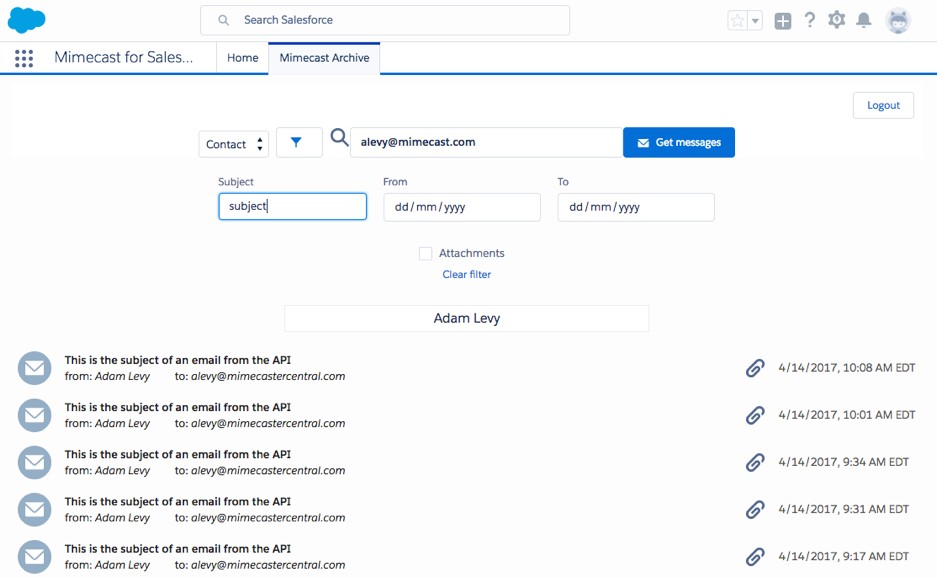Click the user avatar in the top right
This screenshot has height=578, width=937.
[897, 19]
